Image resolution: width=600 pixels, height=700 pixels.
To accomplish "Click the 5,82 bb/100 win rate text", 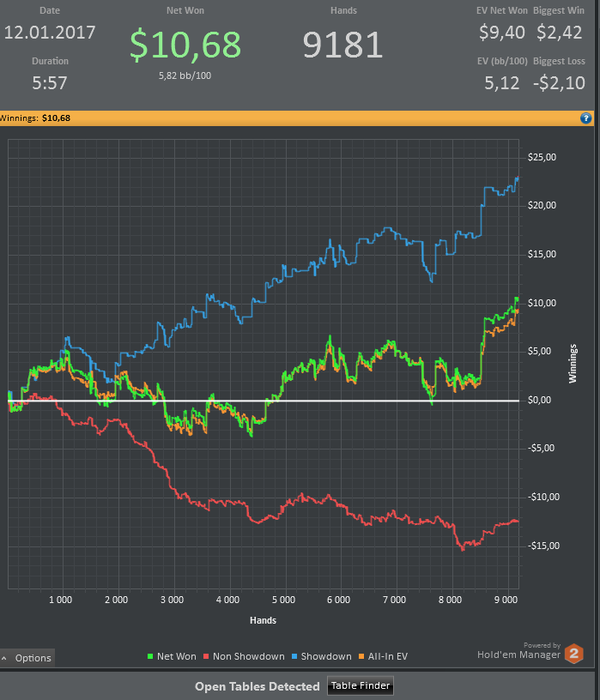I will click(x=185, y=75).
